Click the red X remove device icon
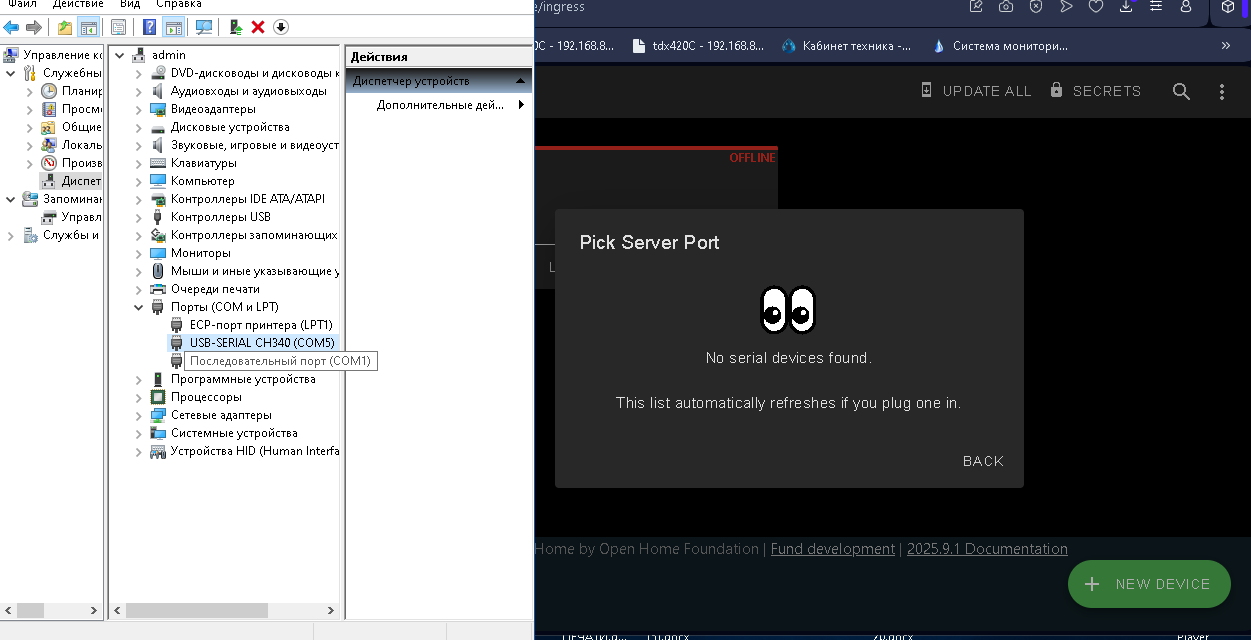 258,27
